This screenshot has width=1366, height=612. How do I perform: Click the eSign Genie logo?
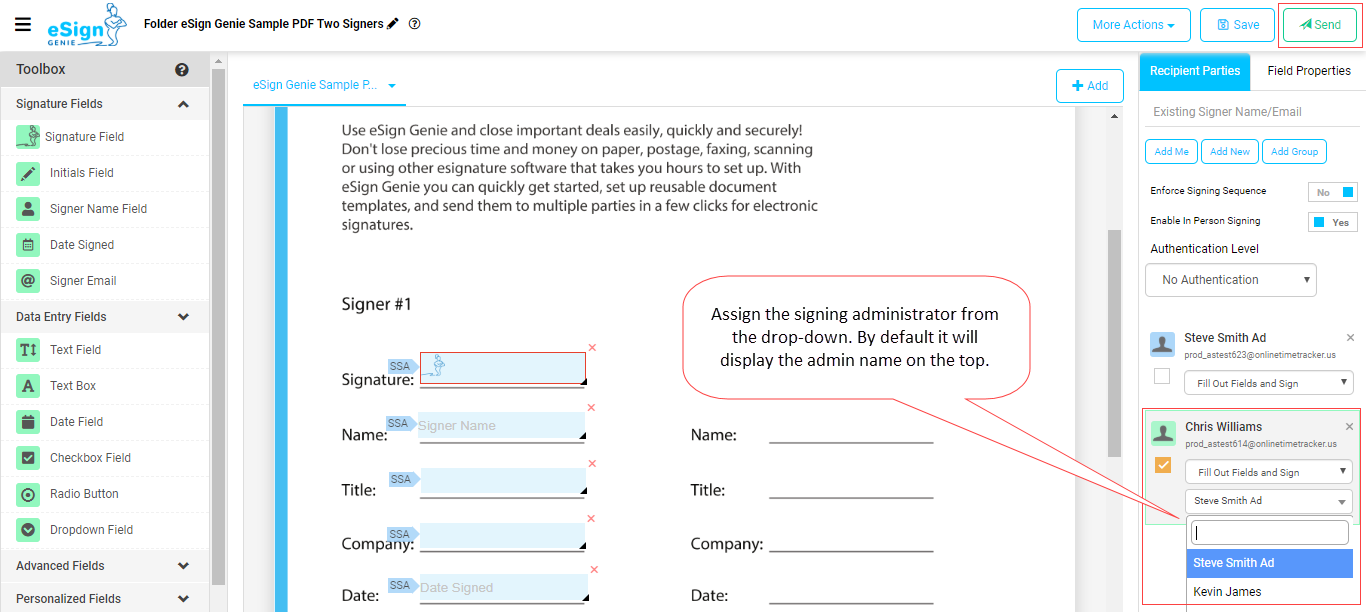point(88,25)
